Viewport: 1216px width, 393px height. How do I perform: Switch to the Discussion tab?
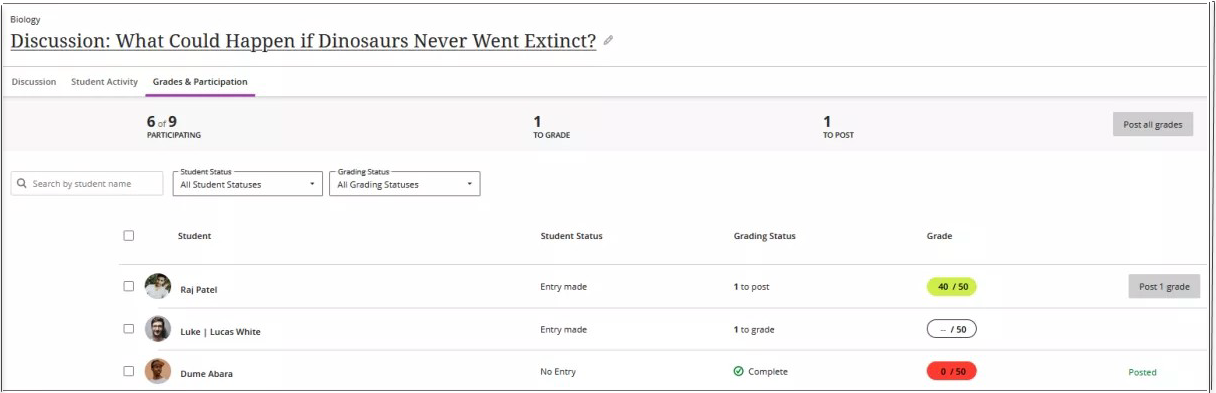[x=33, y=82]
